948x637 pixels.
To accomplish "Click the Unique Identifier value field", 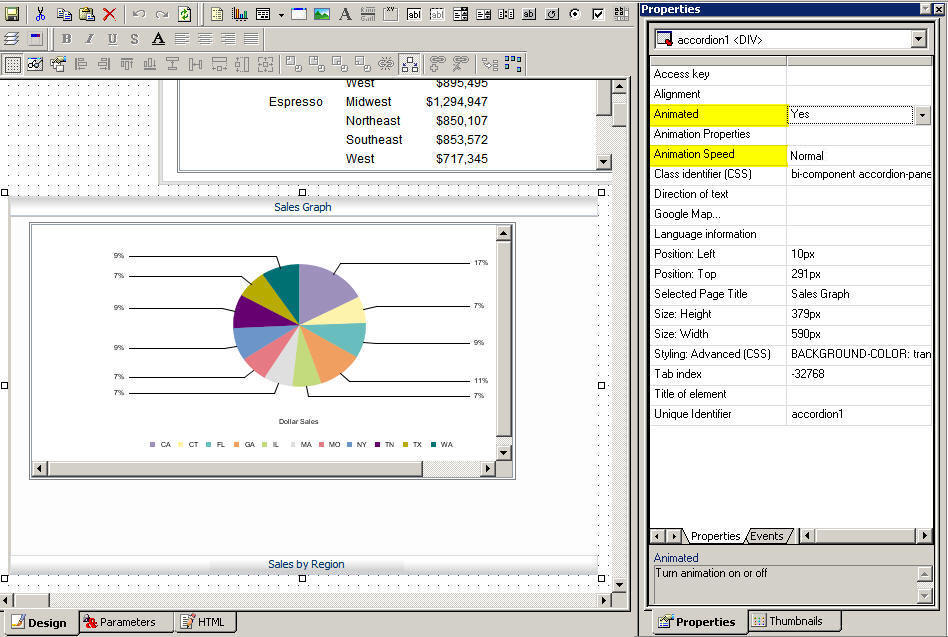I will point(858,414).
